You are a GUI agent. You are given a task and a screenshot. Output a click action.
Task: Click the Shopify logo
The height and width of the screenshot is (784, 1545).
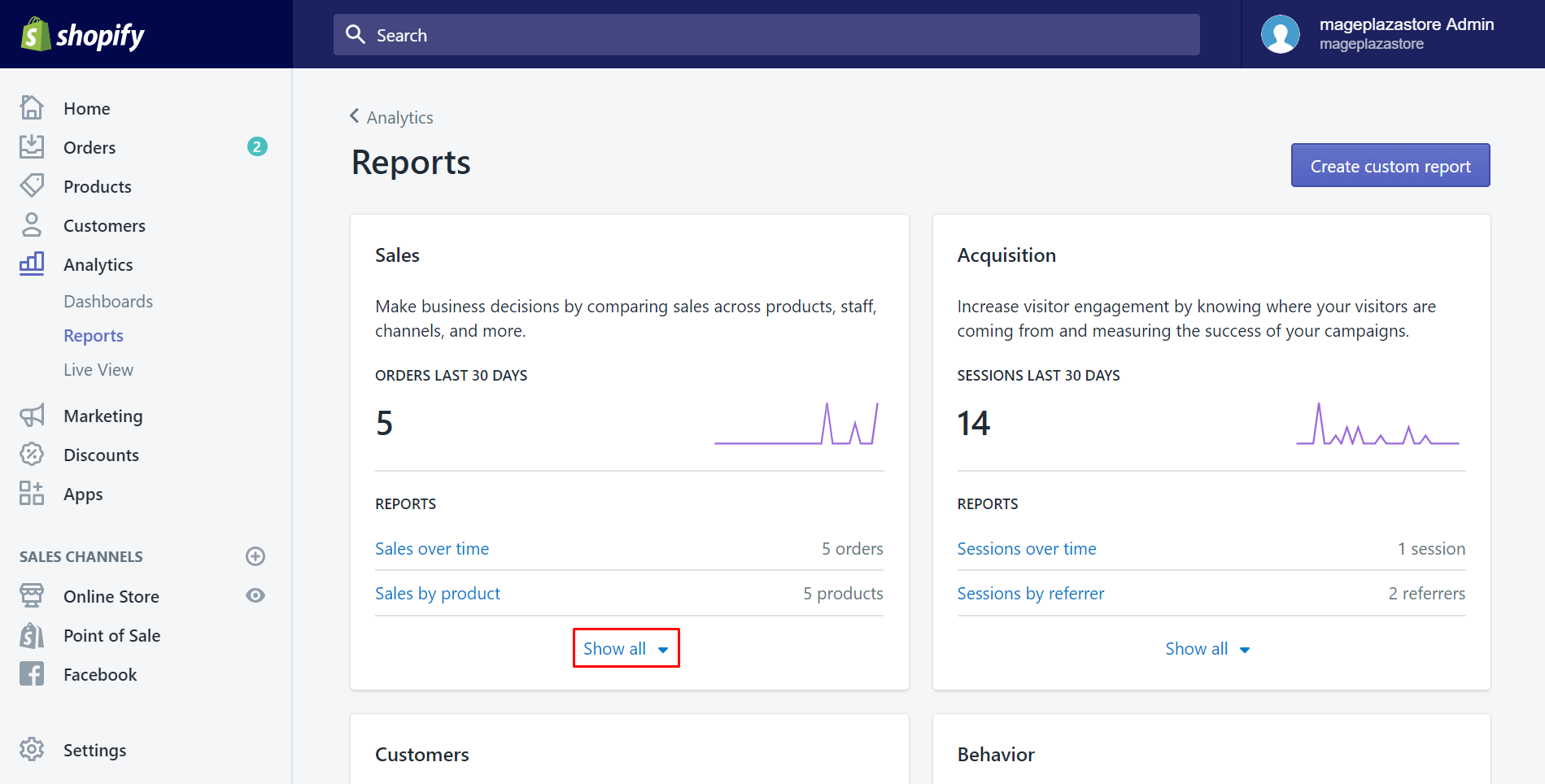pos(82,35)
